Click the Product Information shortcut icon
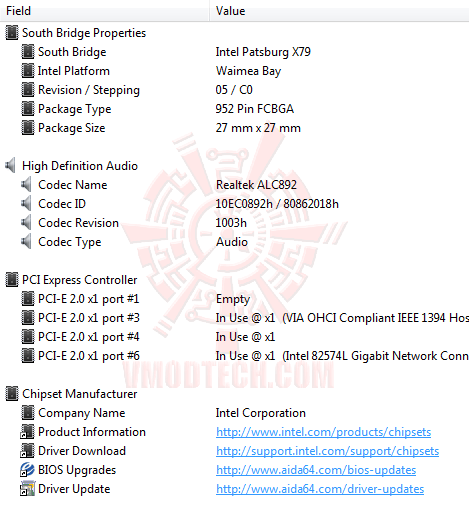The height and width of the screenshot is (507, 469). (x=27, y=432)
